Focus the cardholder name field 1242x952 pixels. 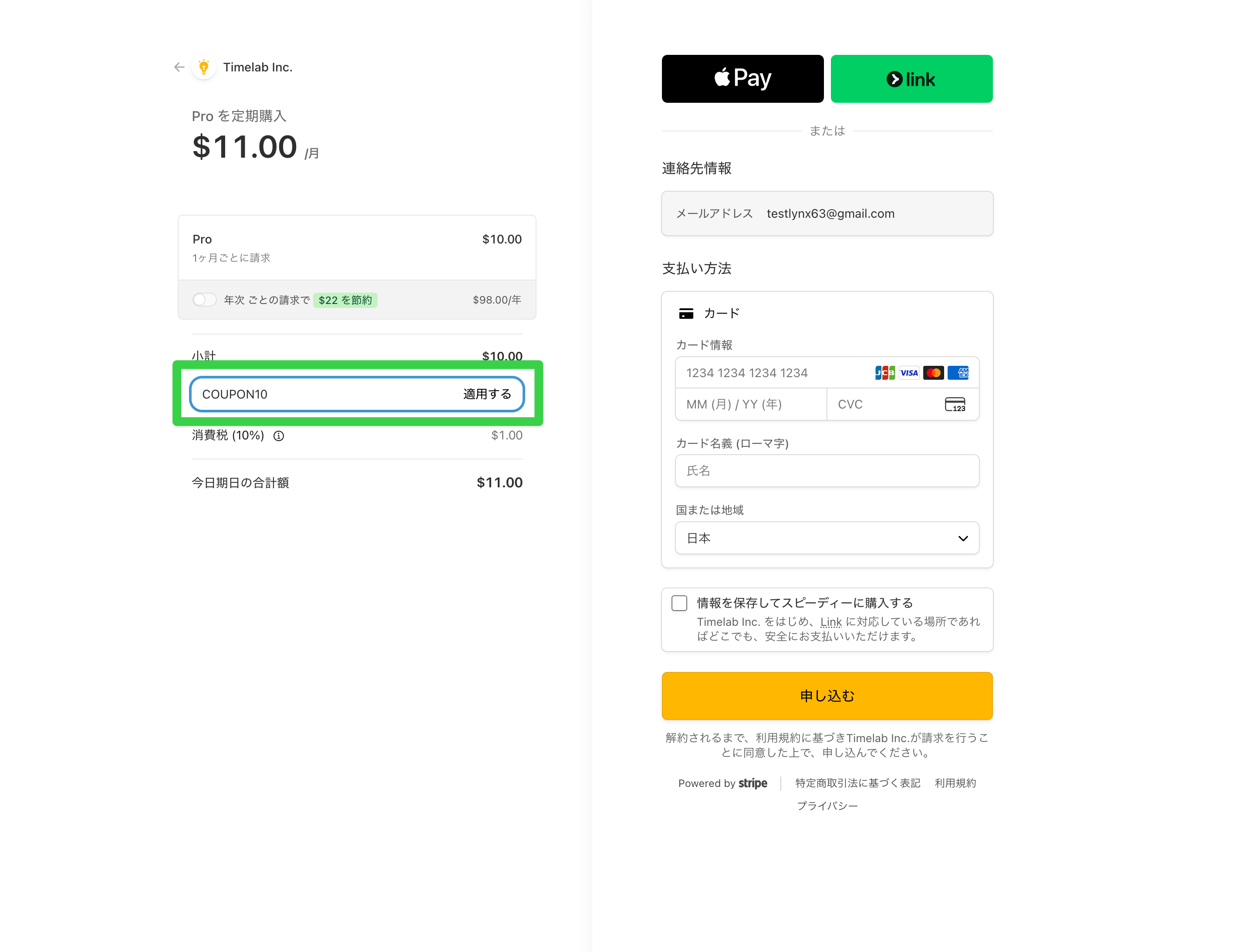click(x=827, y=471)
